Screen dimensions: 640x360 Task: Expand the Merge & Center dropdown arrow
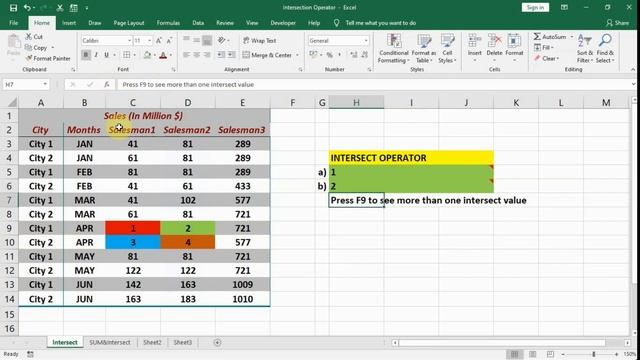click(x=297, y=55)
